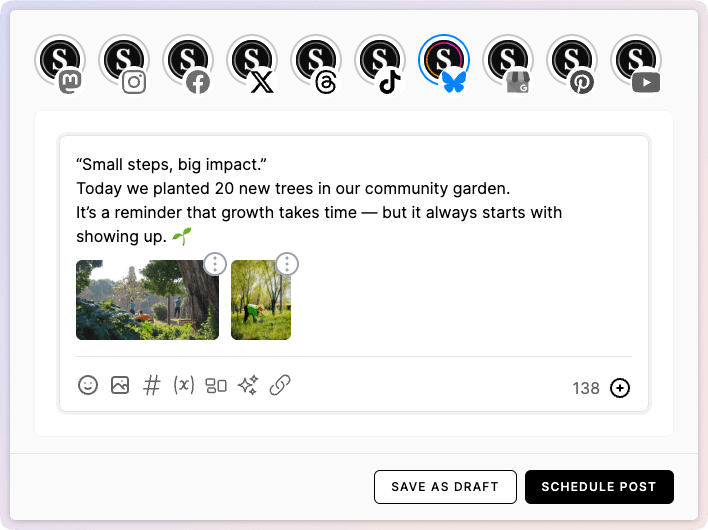Insert a hashtag with the # icon
Screen dimensions: 708x530
(x=152, y=385)
